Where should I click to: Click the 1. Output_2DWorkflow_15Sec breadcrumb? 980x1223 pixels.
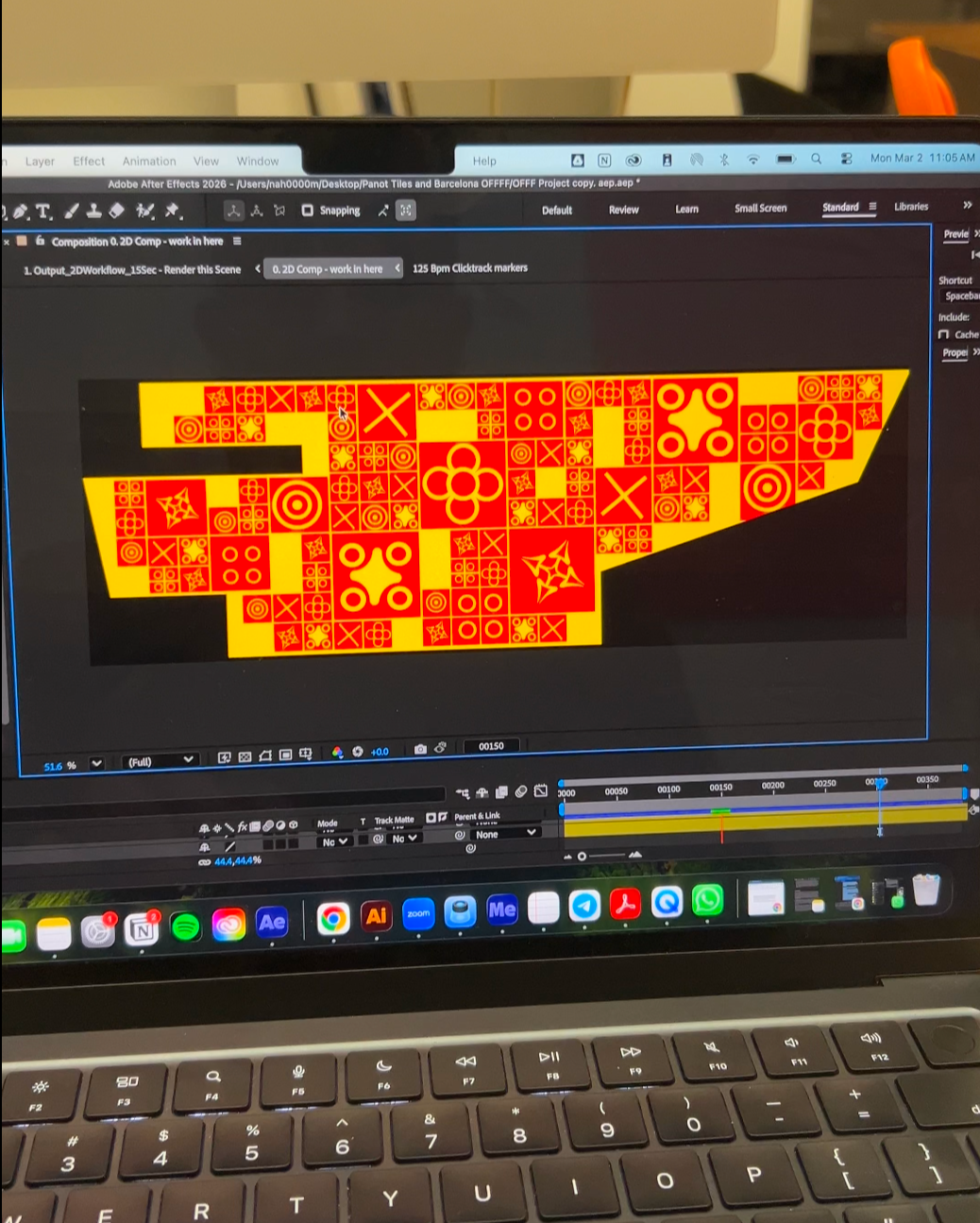point(132,270)
